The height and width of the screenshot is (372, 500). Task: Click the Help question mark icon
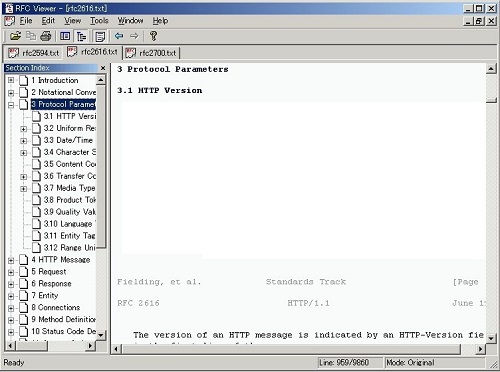point(153,36)
